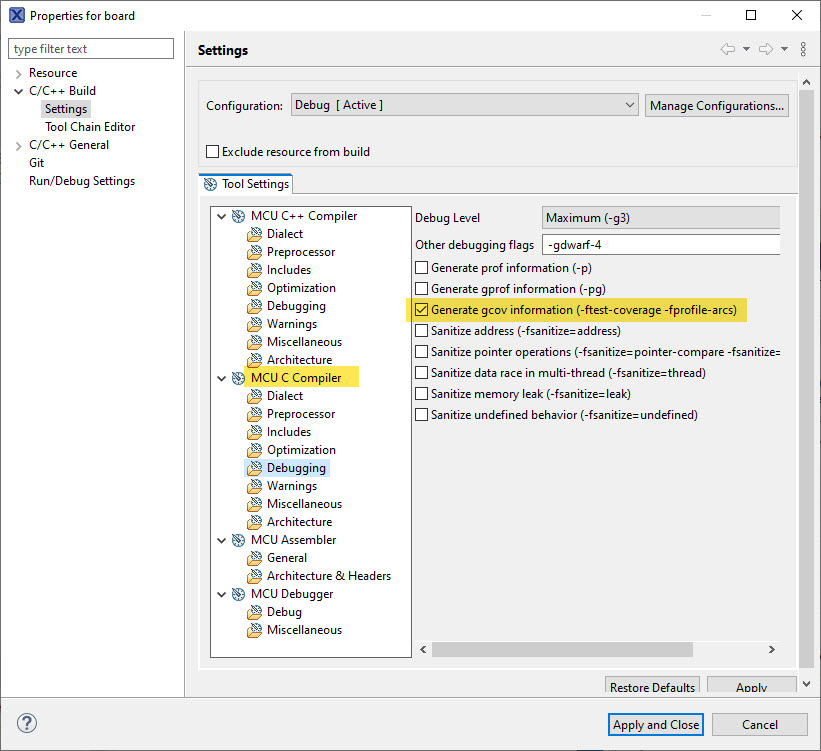Viewport: 821px width, 751px height.
Task: Click the Optimization icon under MCU C Compiler
Action: pos(255,450)
